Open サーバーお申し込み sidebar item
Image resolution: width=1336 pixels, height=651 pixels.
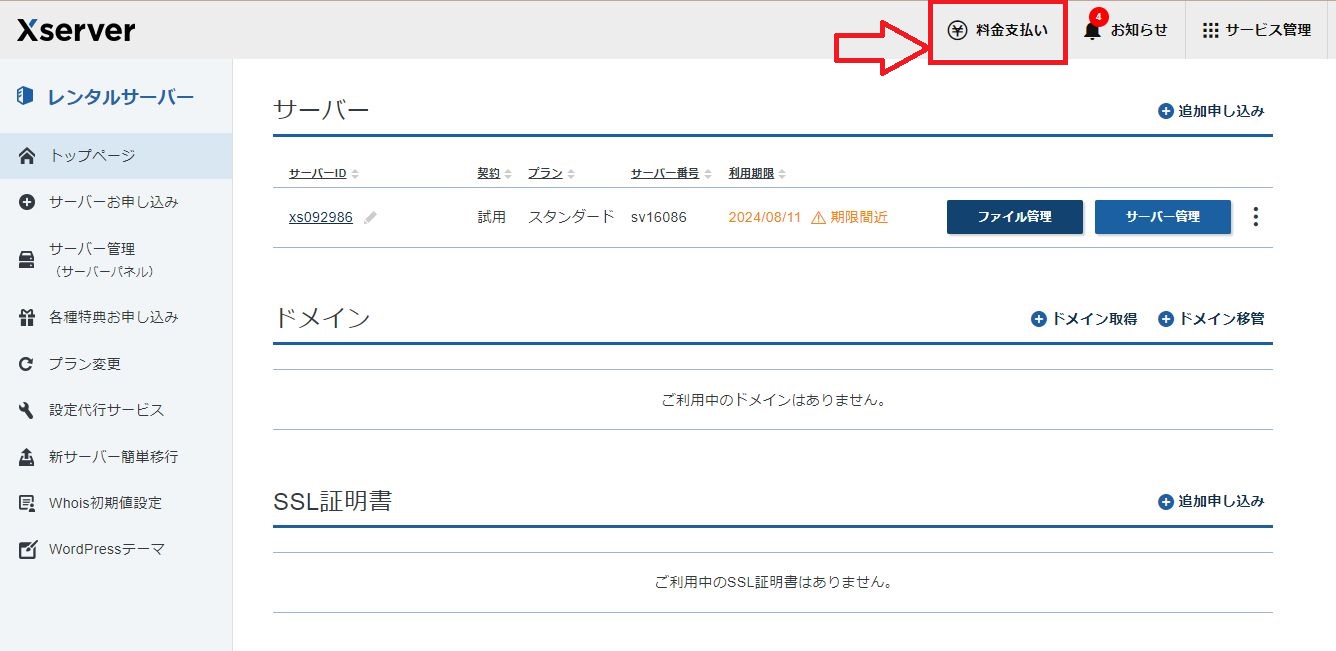click(113, 202)
